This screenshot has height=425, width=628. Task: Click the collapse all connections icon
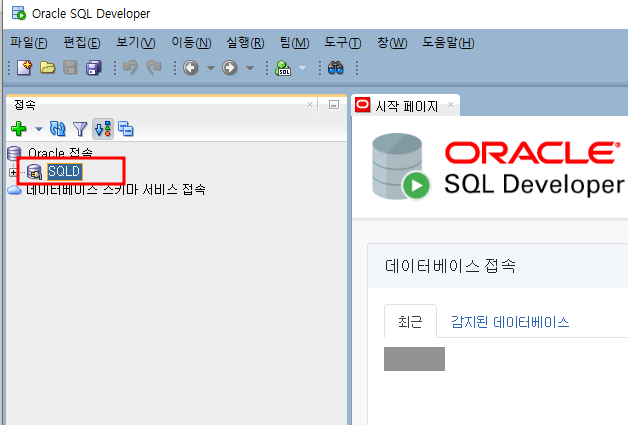[x=126, y=129]
